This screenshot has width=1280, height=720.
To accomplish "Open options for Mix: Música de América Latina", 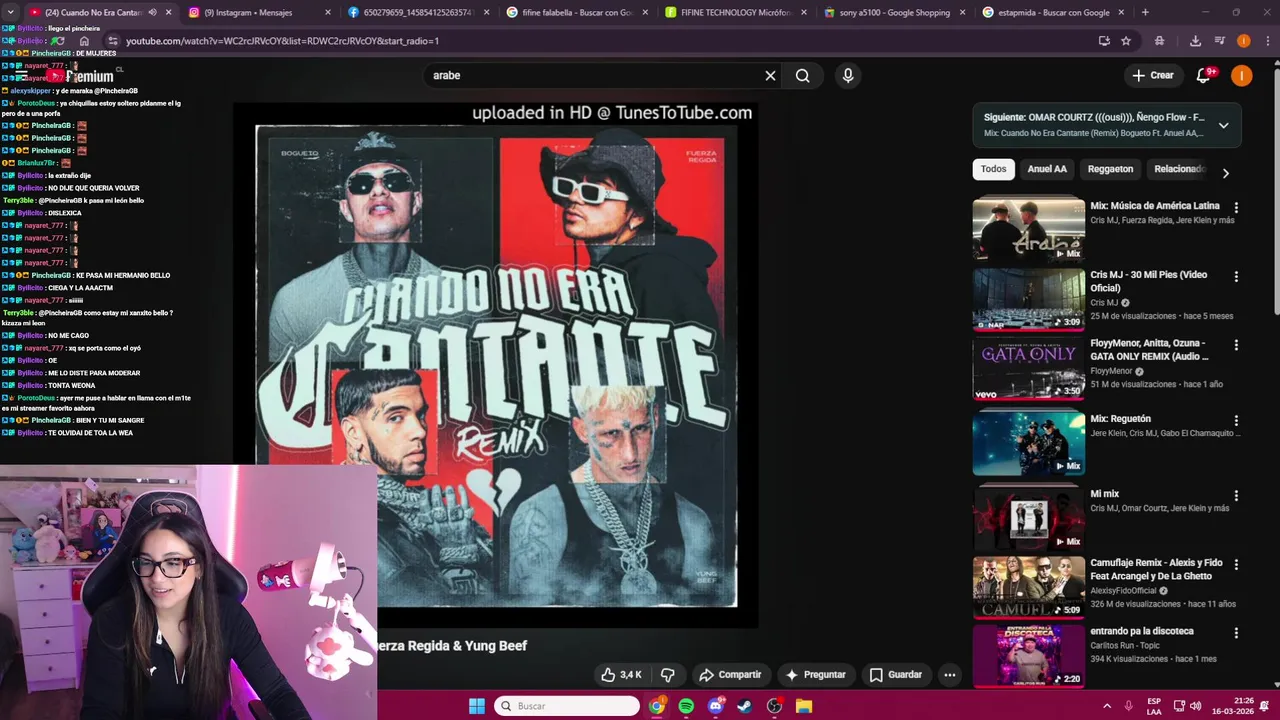I will point(1236,208).
